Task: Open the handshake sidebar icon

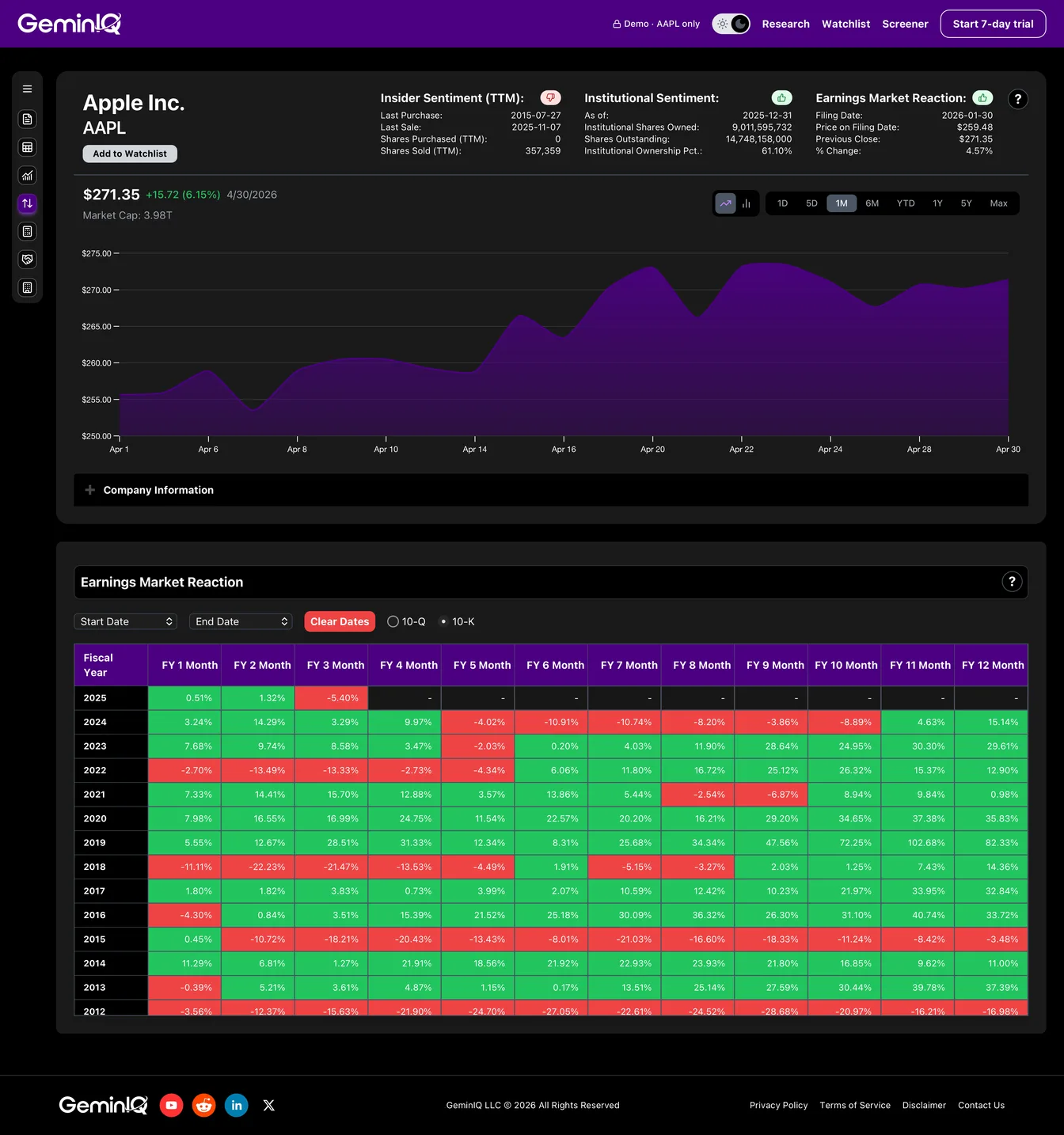Action: click(x=27, y=260)
